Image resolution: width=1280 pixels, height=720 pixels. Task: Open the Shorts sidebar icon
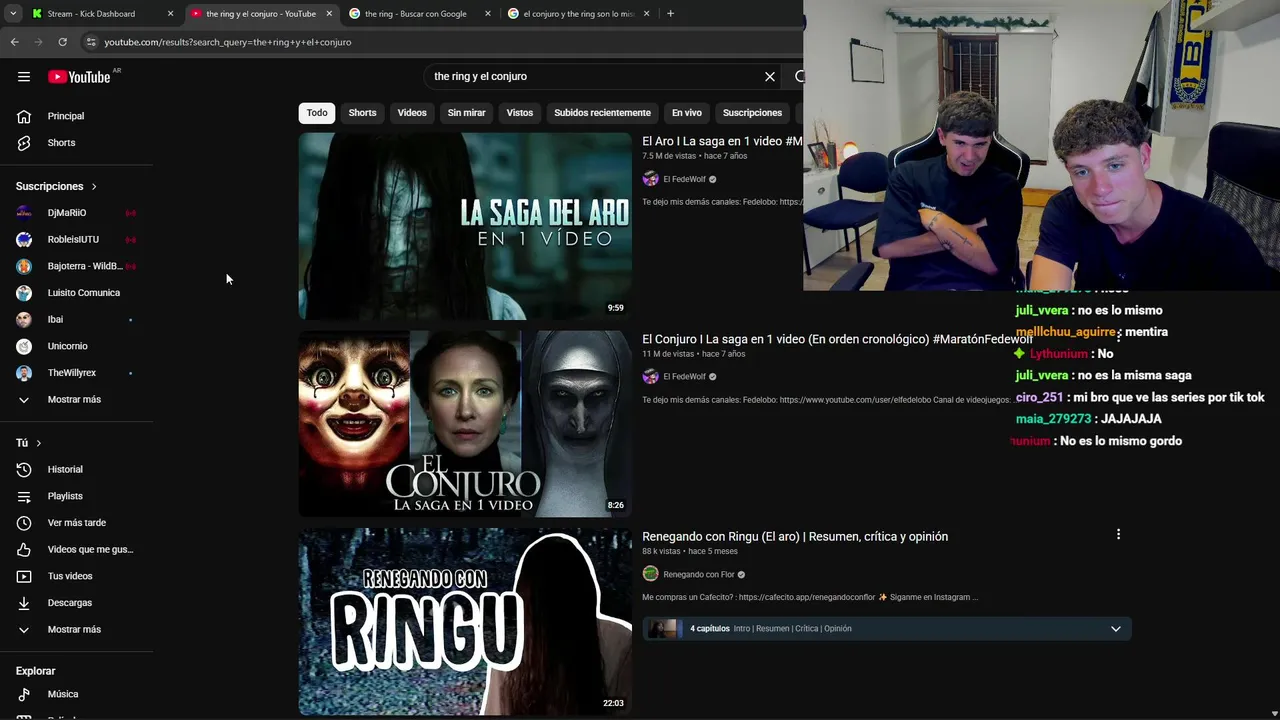pyautogui.click(x=24, y=143)
